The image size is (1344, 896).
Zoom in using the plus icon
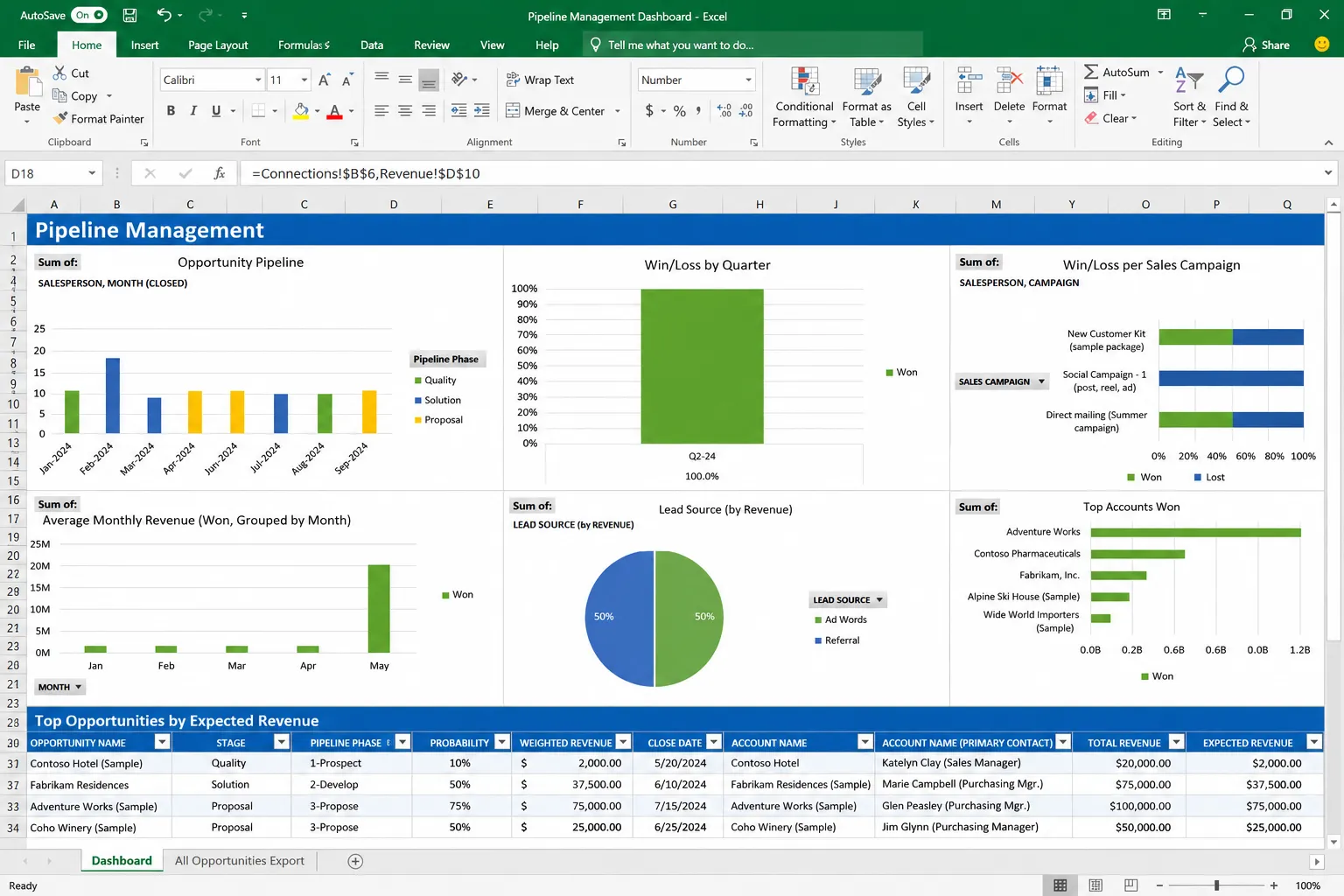pyautogui.click(x=1274, y=885)
